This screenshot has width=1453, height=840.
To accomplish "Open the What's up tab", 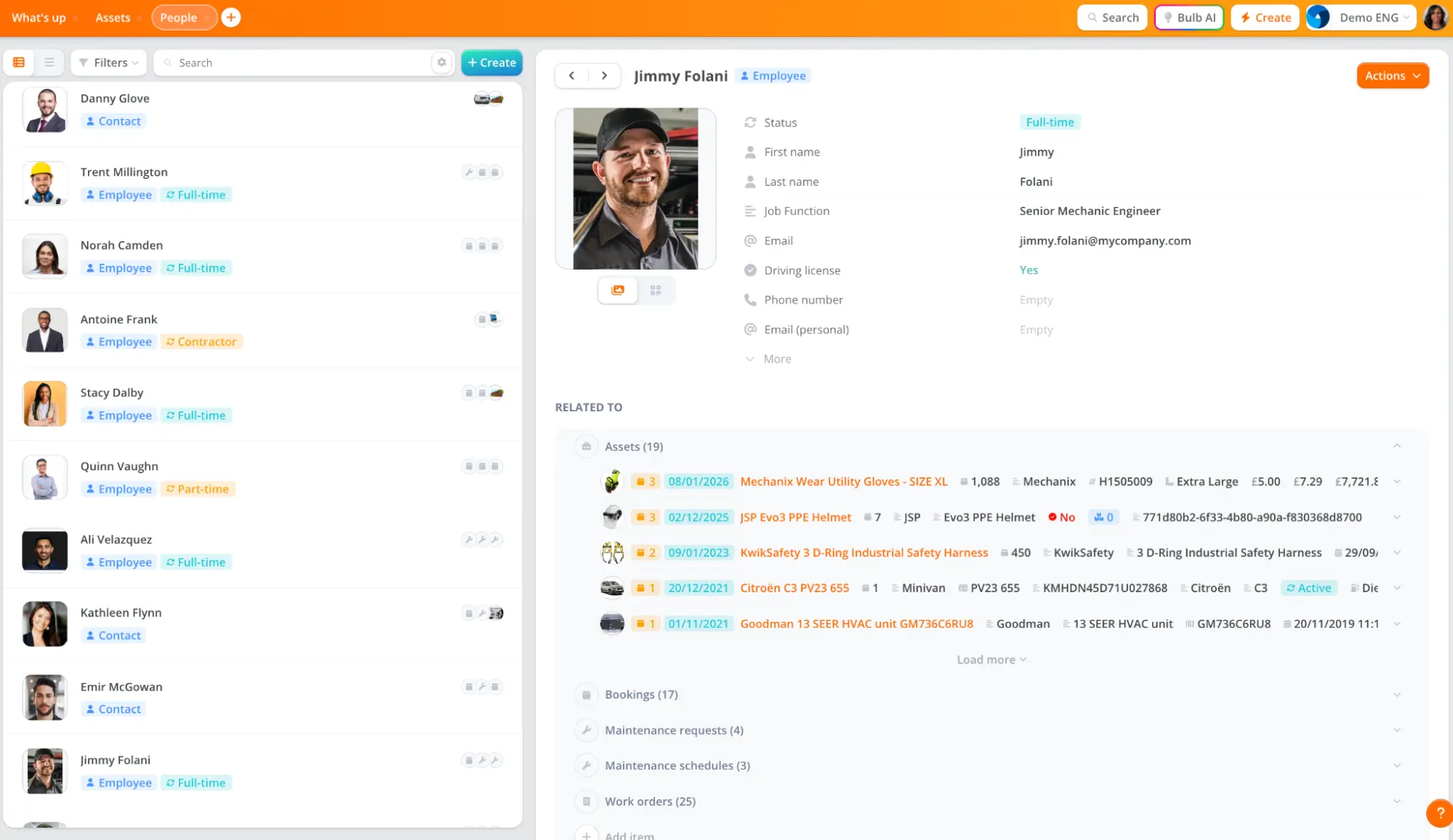I will 39,17.
